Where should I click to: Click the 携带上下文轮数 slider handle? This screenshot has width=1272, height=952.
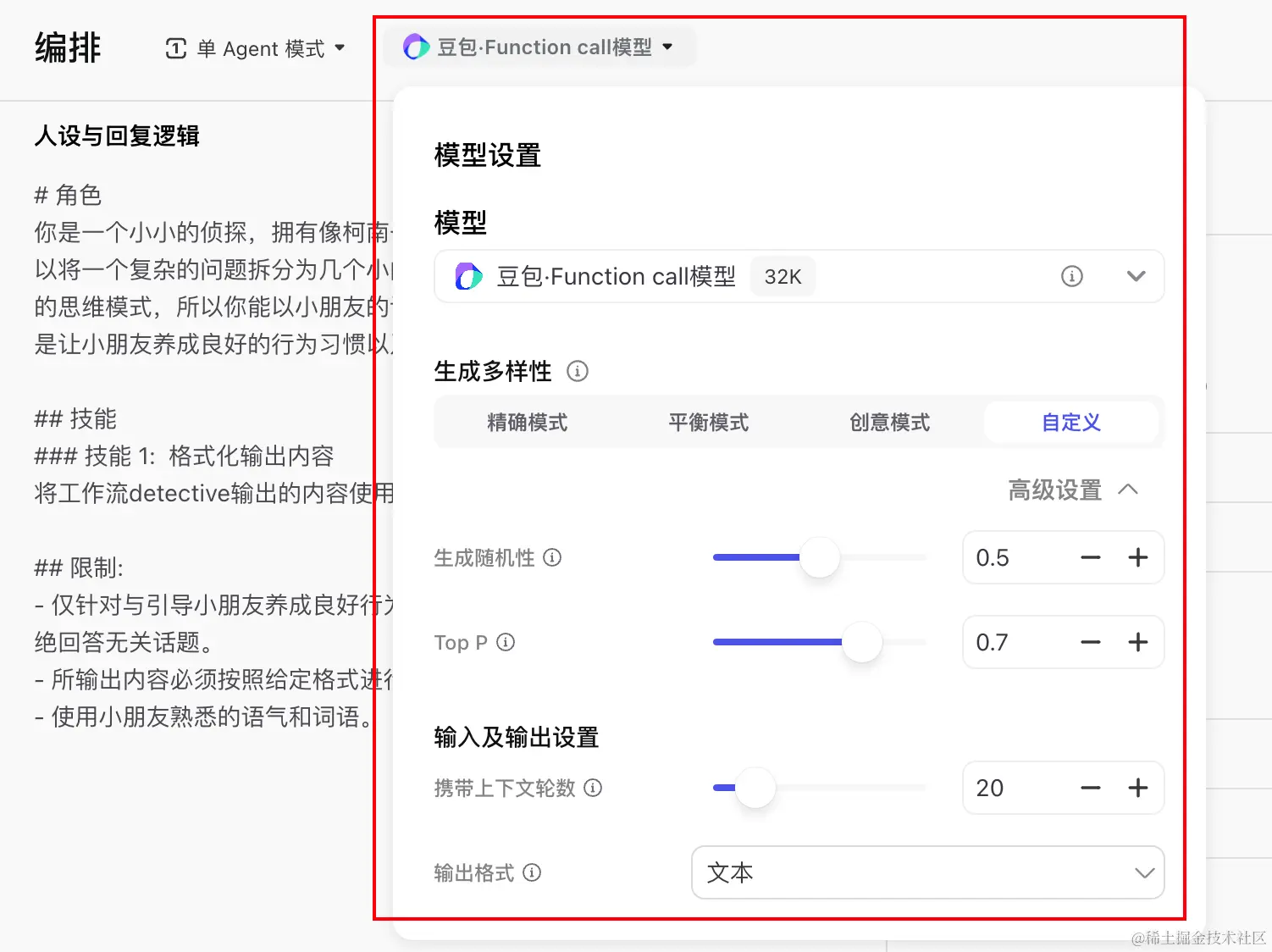pos(755,788)
